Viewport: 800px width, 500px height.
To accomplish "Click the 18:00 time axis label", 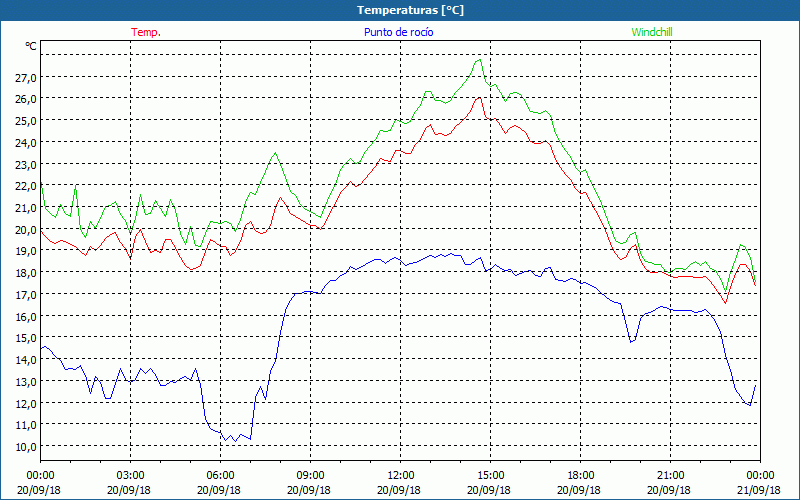I will coord(581,476).
